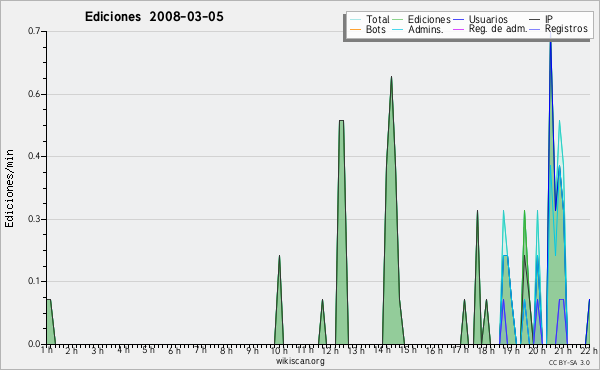Click the "13 h" hour label
Image resolution: width=600 pixels, height=370 pixels.
coord(356,350)
